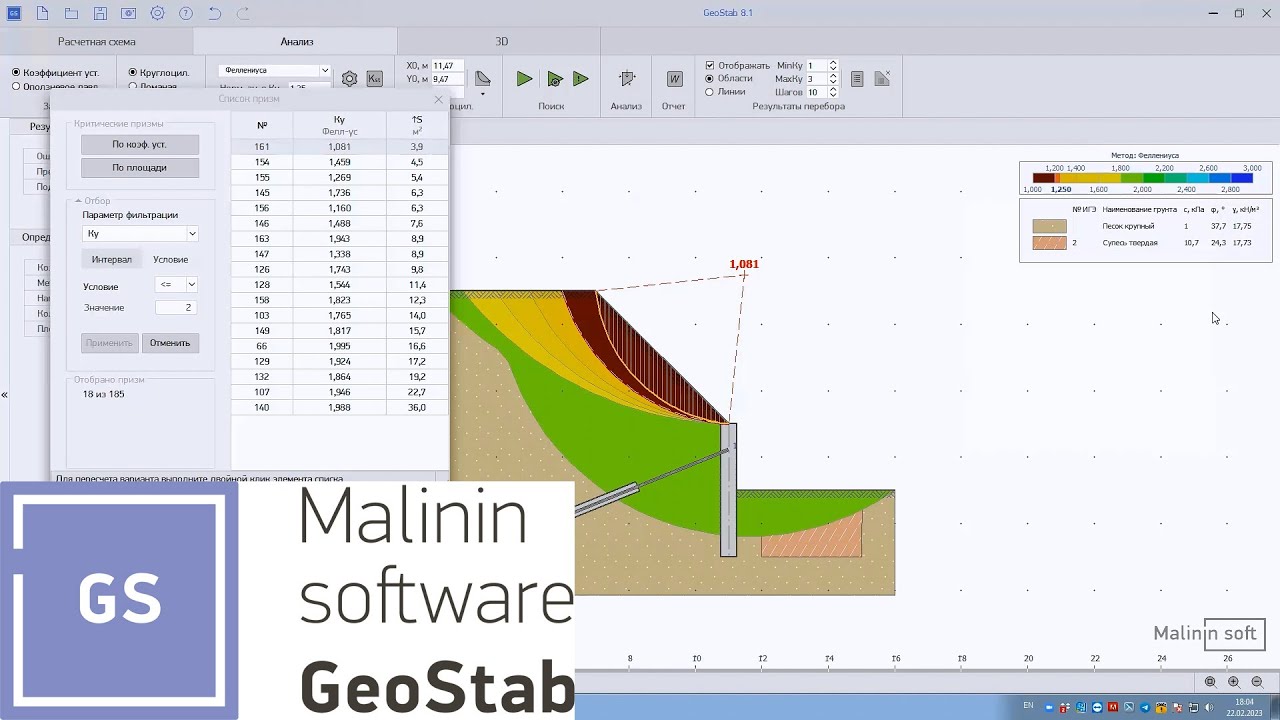Viewport: 1280px width, 720px height.
Task: Open program settings gear in title bar
Action: 158,13
